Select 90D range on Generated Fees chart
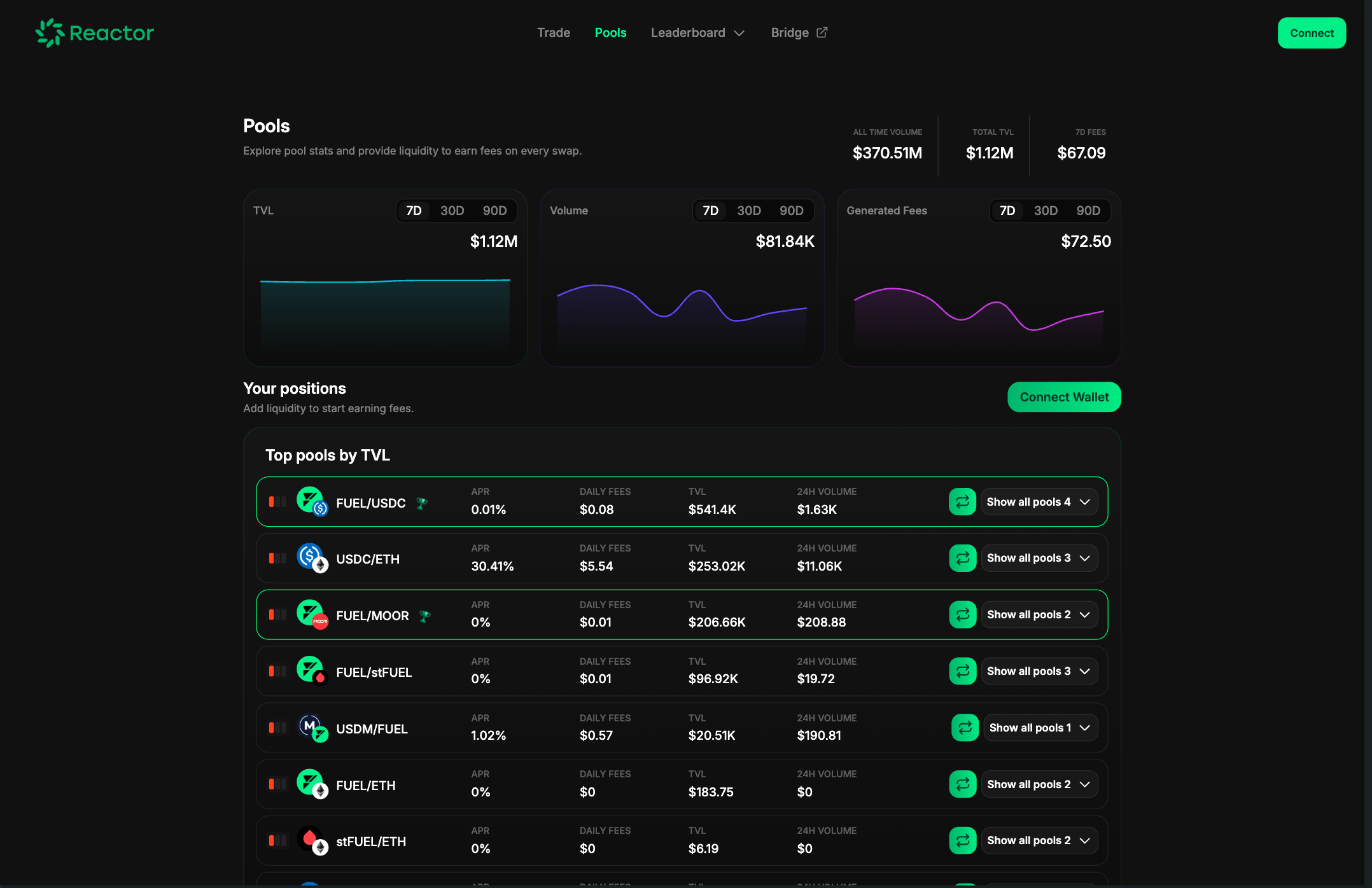The width and height of the screenshot is (1372, 888). (1088, 211)
